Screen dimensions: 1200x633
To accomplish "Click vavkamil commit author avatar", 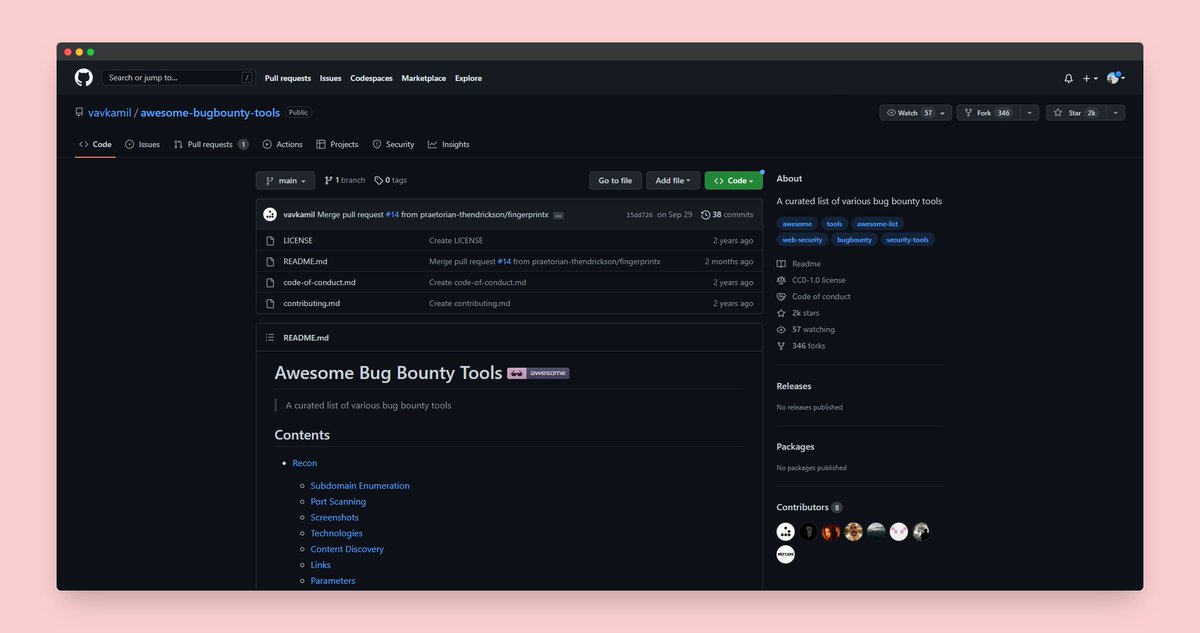I will click(270, 214).
